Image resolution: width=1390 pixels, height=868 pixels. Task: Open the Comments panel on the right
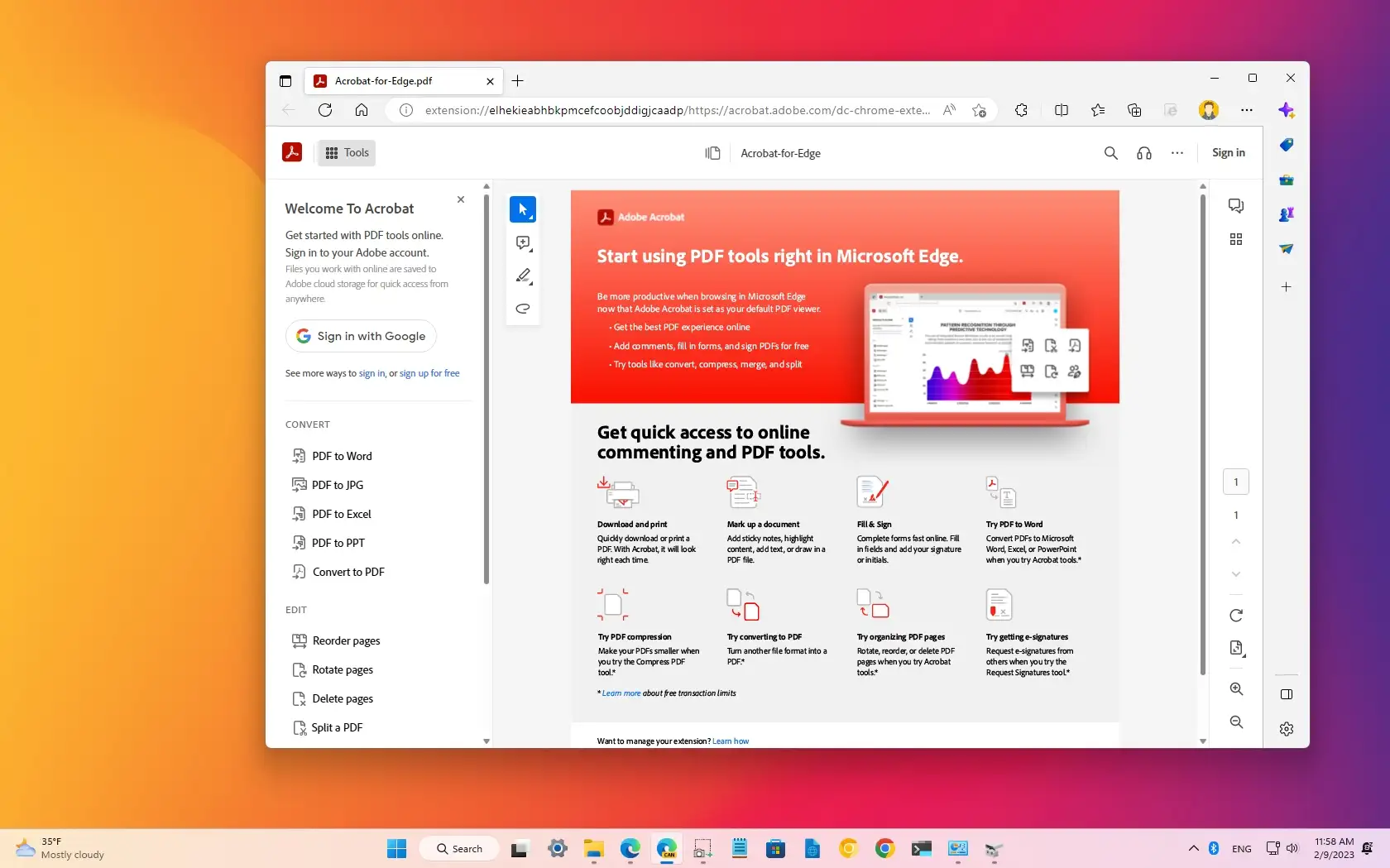[1235, 205]
